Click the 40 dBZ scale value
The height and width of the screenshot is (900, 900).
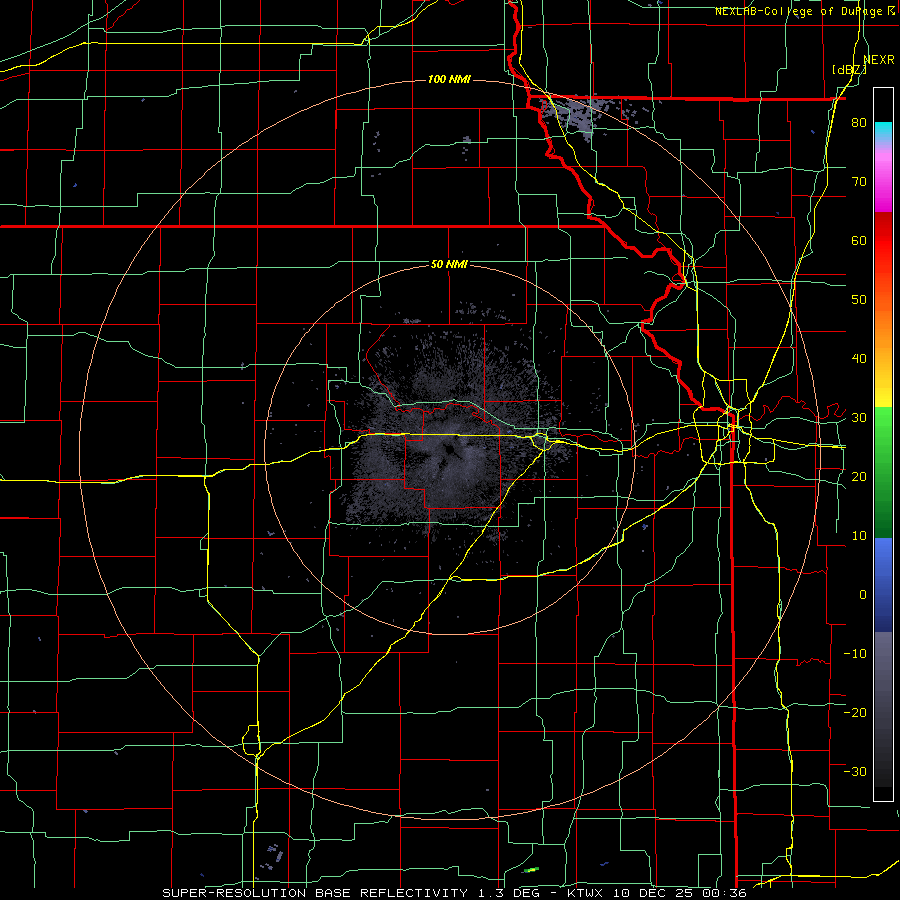(859, 359)
